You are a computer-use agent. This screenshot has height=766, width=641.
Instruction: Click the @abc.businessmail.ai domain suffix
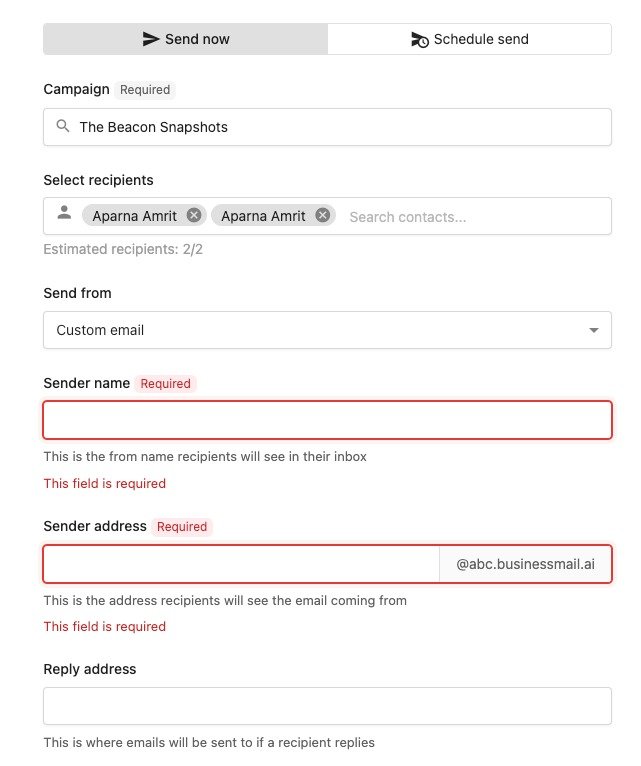click(x=525, y=564)
